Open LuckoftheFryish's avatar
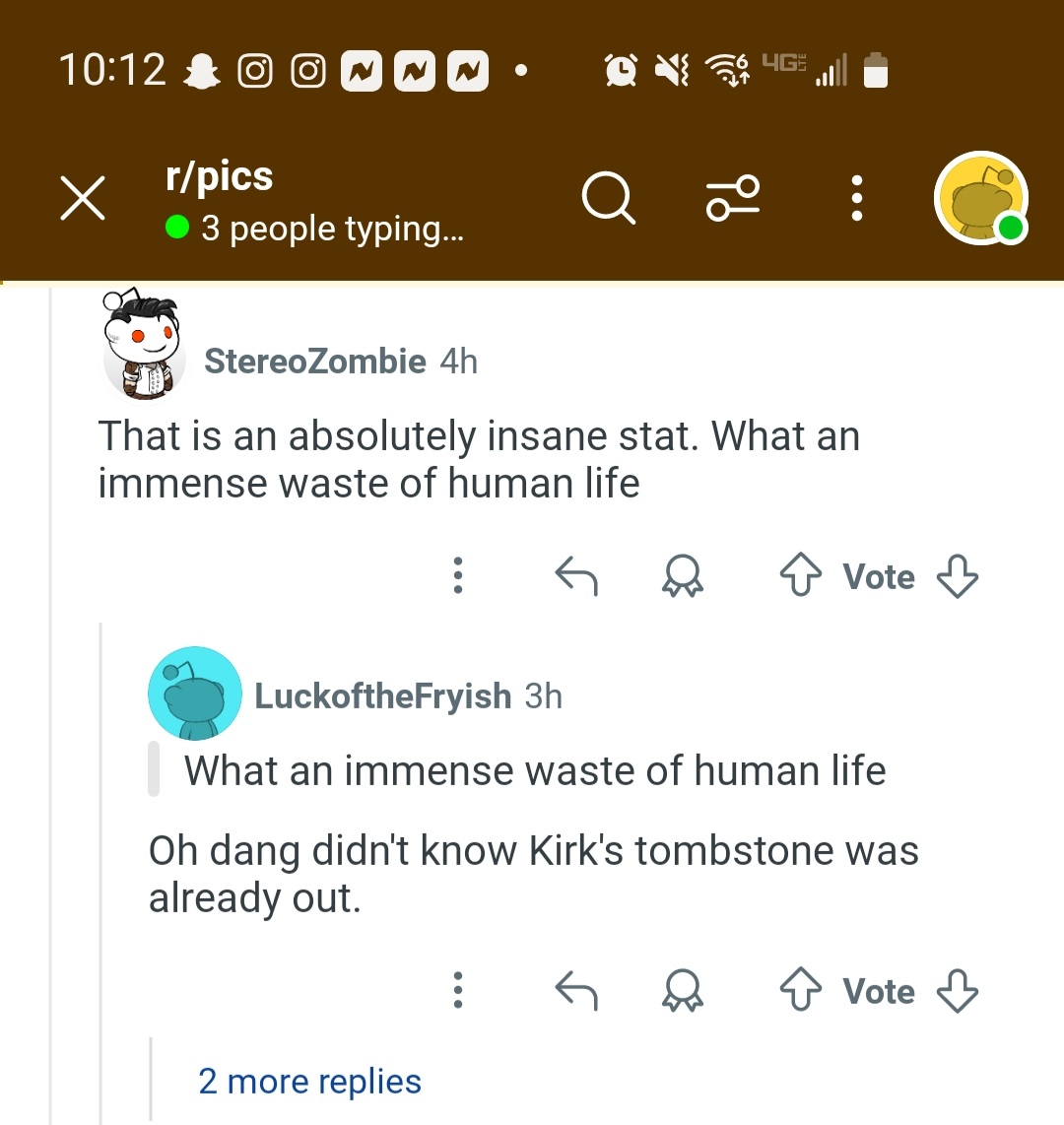Screen dimensions: 1064x1125 coord(194,694)
